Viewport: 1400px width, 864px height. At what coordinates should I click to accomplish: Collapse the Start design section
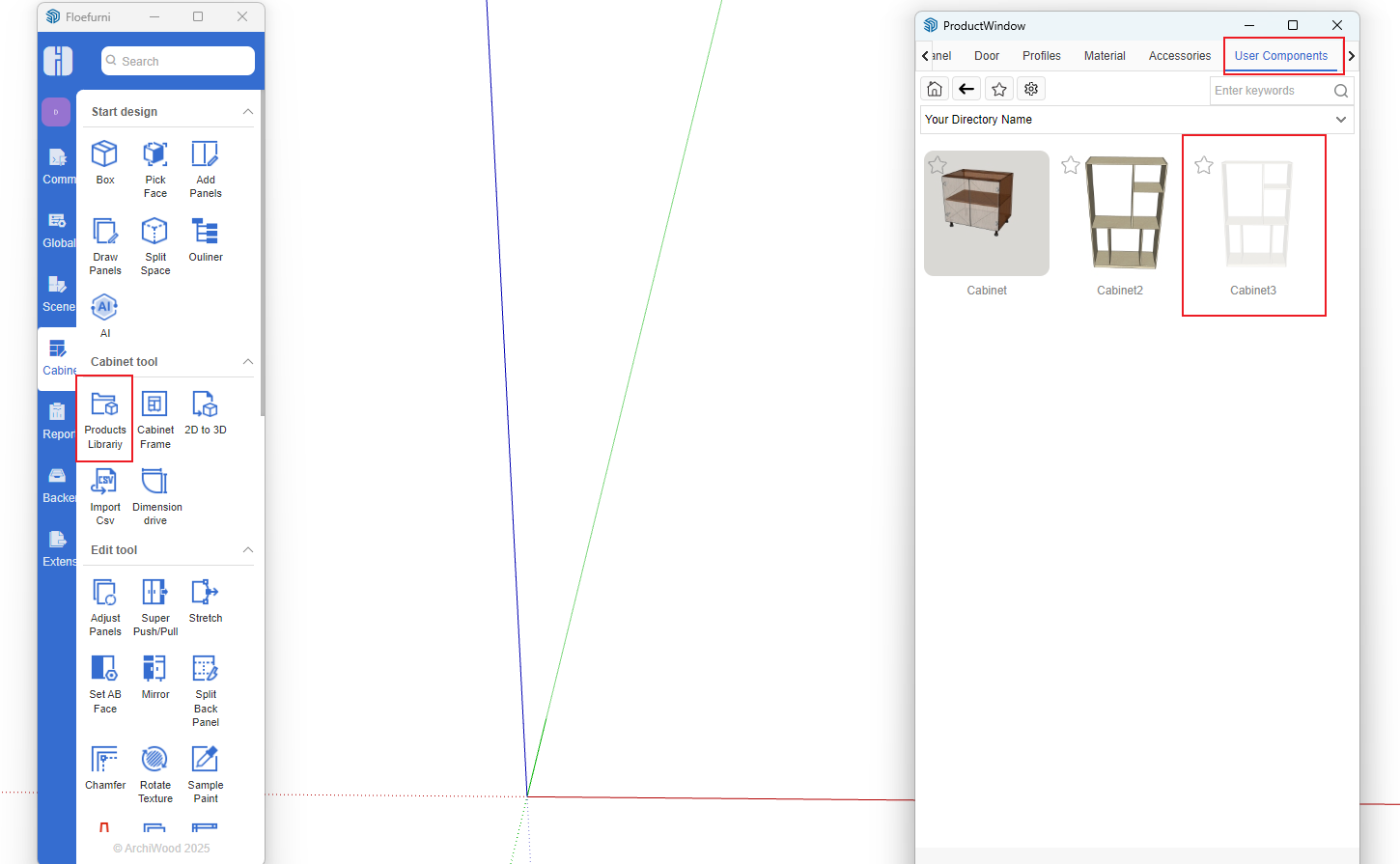coord(248,112)
